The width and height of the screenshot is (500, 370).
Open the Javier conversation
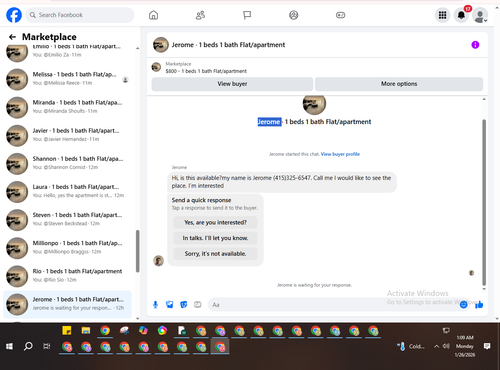pyautogui.click(x=68, y=135)
